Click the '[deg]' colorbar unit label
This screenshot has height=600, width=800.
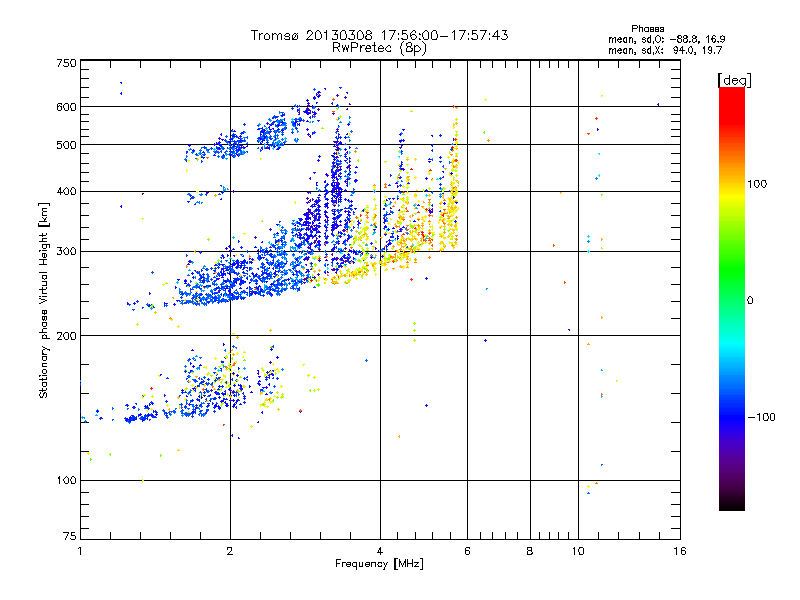coord(734,80)
